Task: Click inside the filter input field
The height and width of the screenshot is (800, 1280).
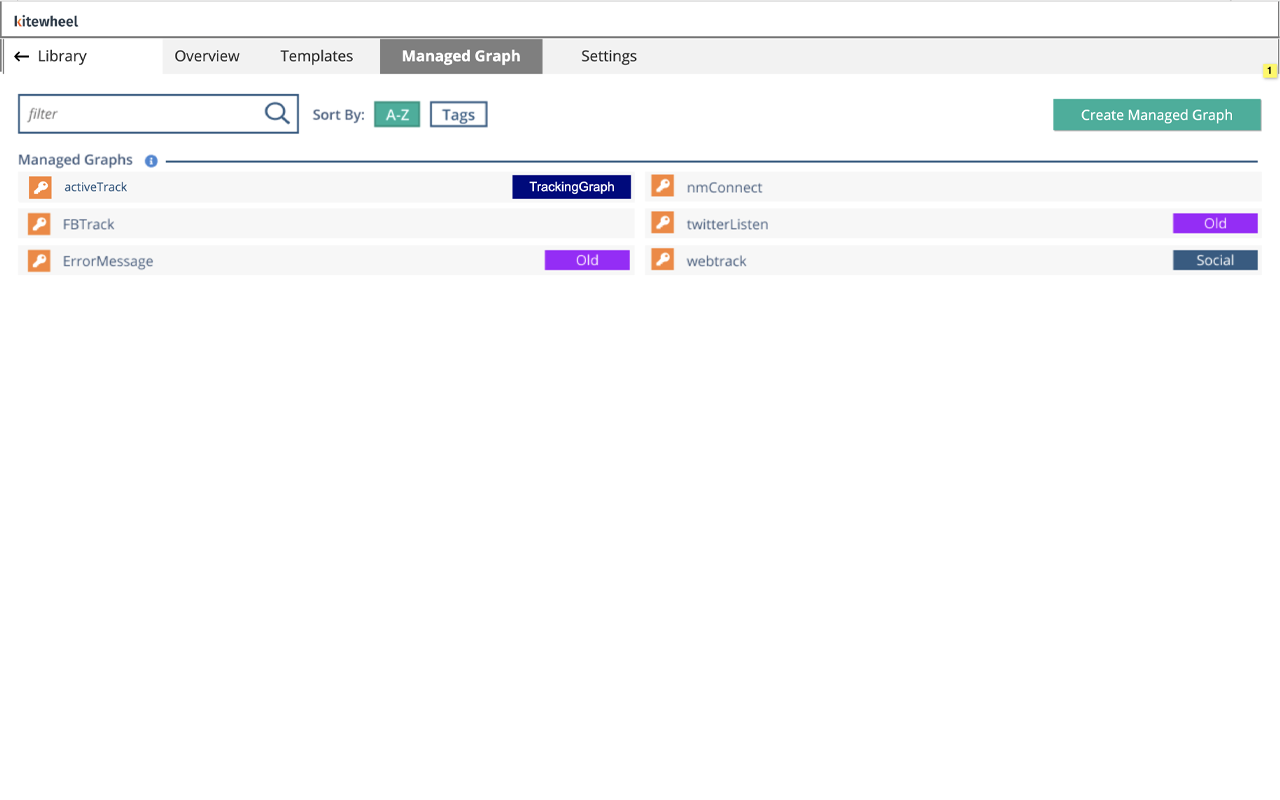Action: click(x=140, y=113)
